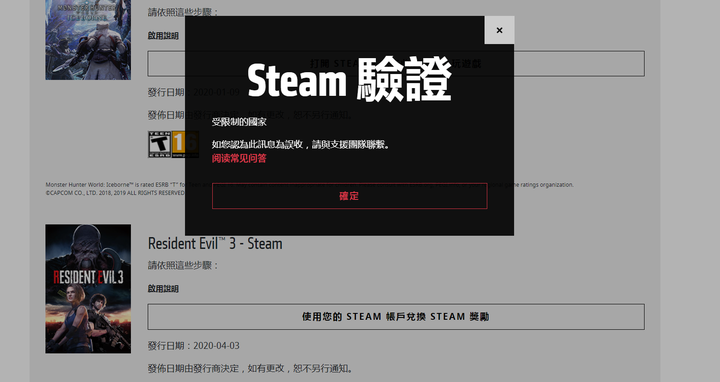Screen dimensions: 720x382
Task: Click 使用您的 STEAM 帳戶兌換 STEAM 獎勵 button
Action: tap(396, 317)
